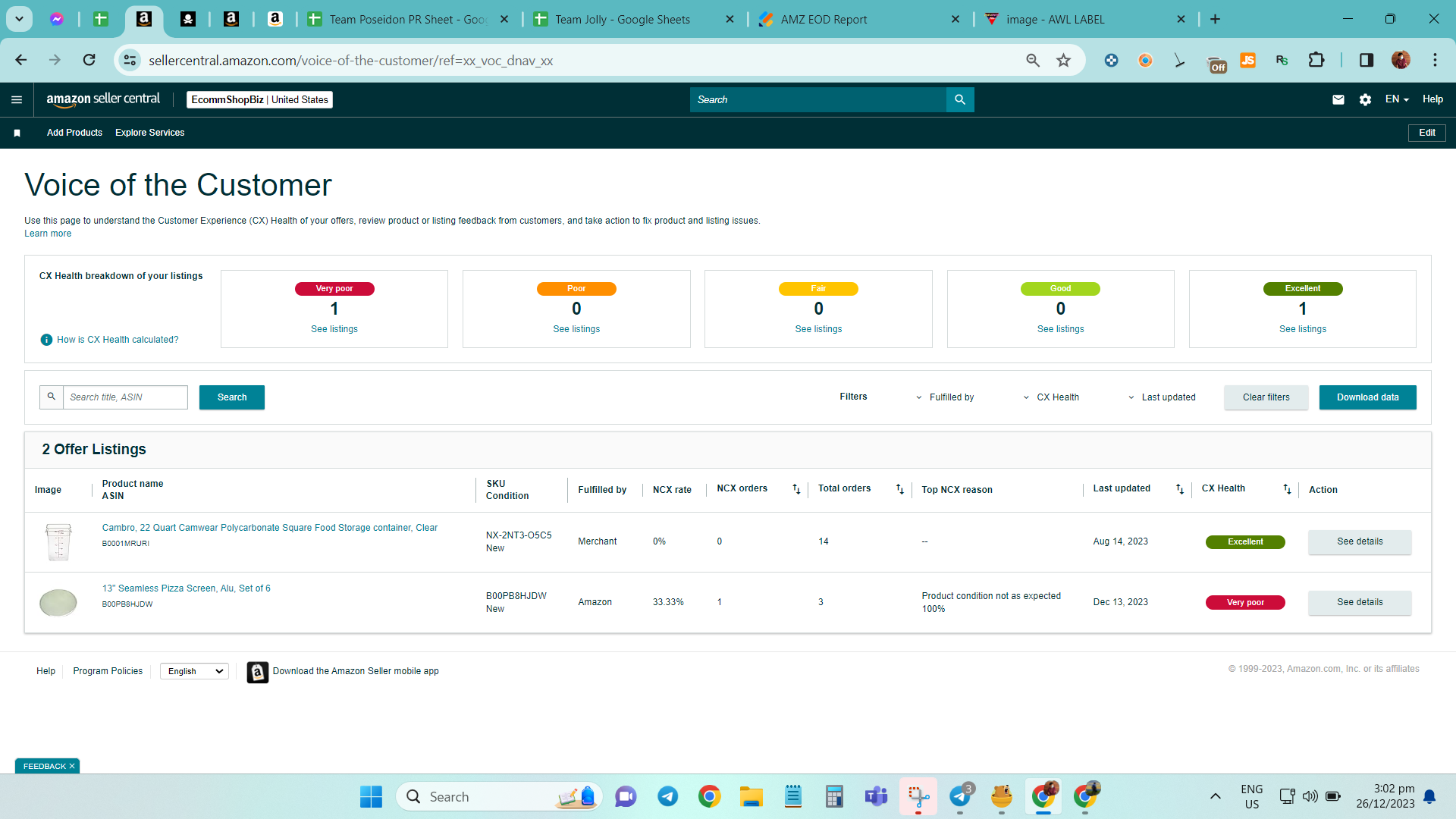This screenshot has width=1456, height=819.
Task: Sort by Total orders column arrows
Action: pos(900,489)
